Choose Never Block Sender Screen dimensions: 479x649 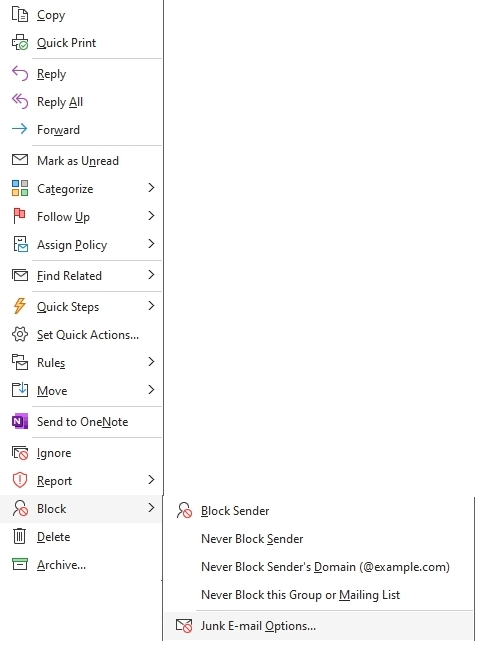pos(252,538)
